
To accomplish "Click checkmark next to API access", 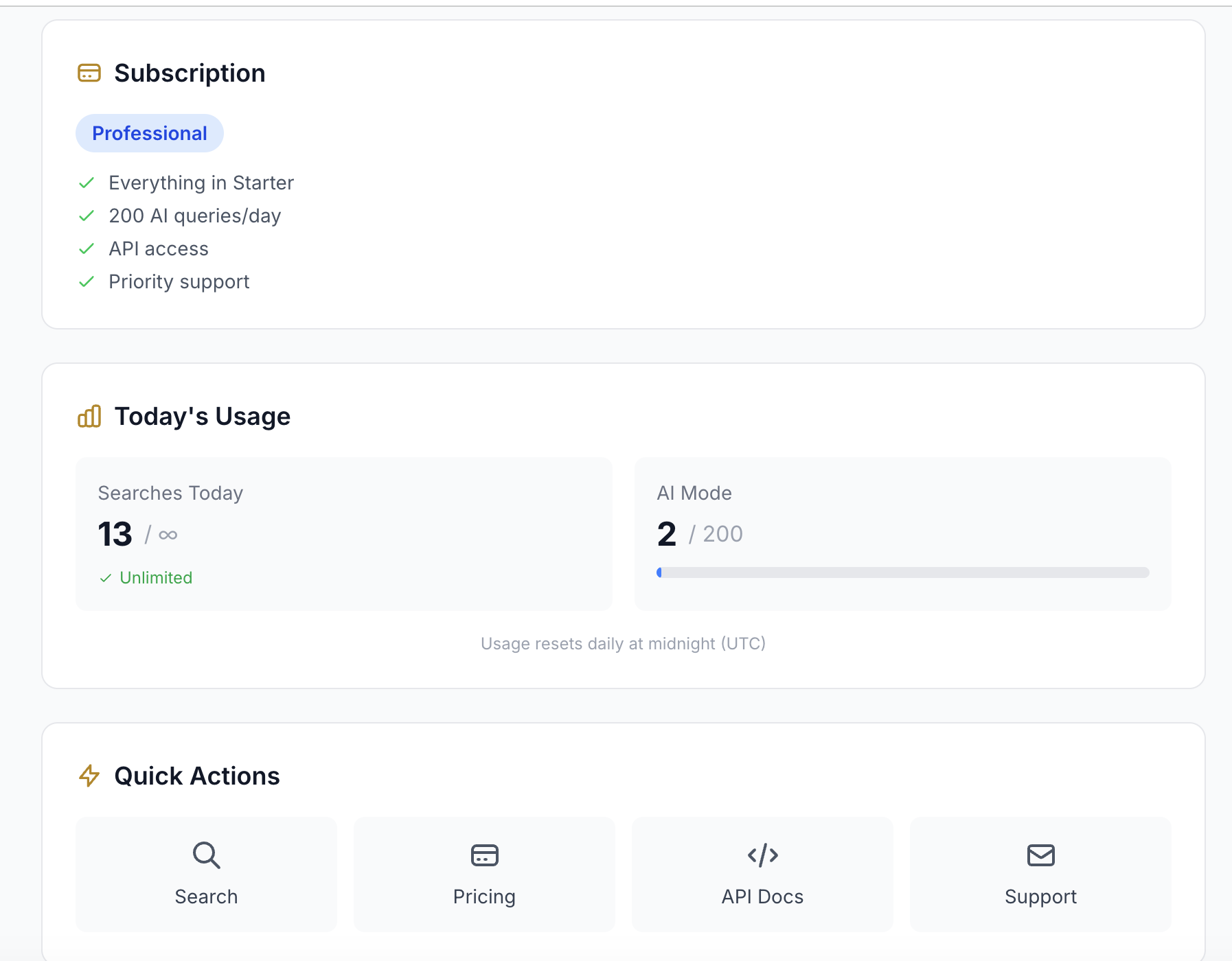I will (87, 248).
